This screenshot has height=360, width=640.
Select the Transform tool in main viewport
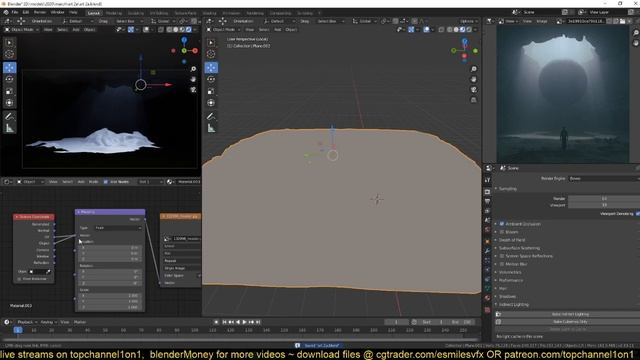click(x=211, y=103)
